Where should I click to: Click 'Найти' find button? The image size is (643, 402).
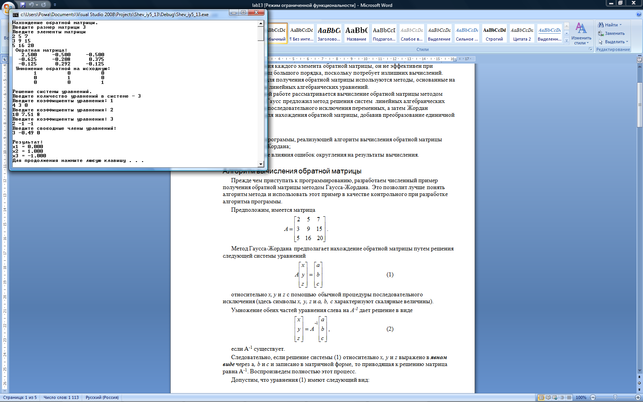pyautogui.click(x=608, y=25)
